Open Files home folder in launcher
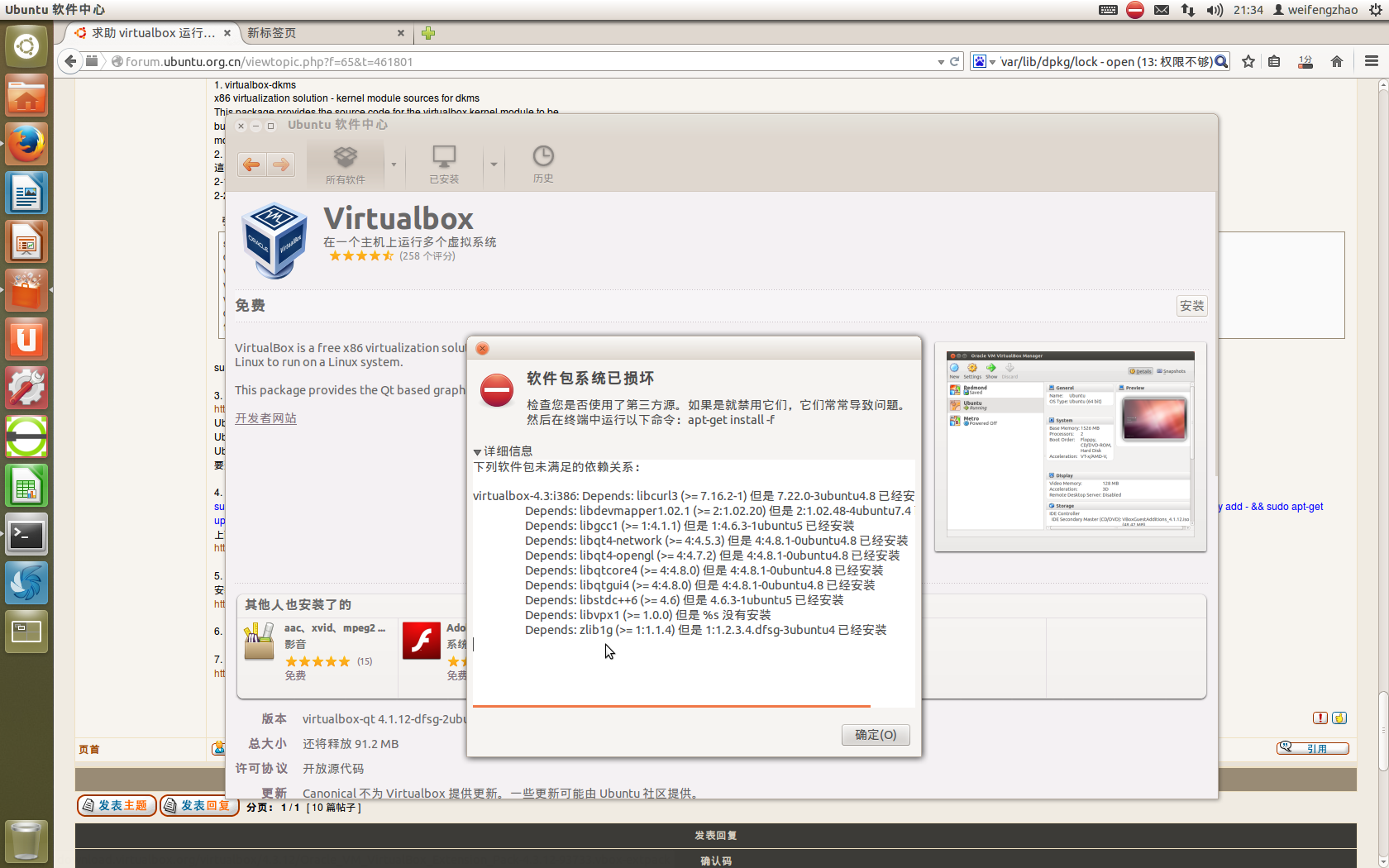1389x868 pixels. [26, 95]
